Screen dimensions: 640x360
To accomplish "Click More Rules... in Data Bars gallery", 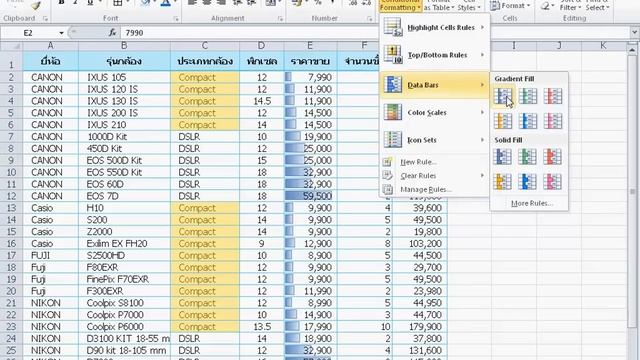I will pyautogui.click(x=532, y=203).
